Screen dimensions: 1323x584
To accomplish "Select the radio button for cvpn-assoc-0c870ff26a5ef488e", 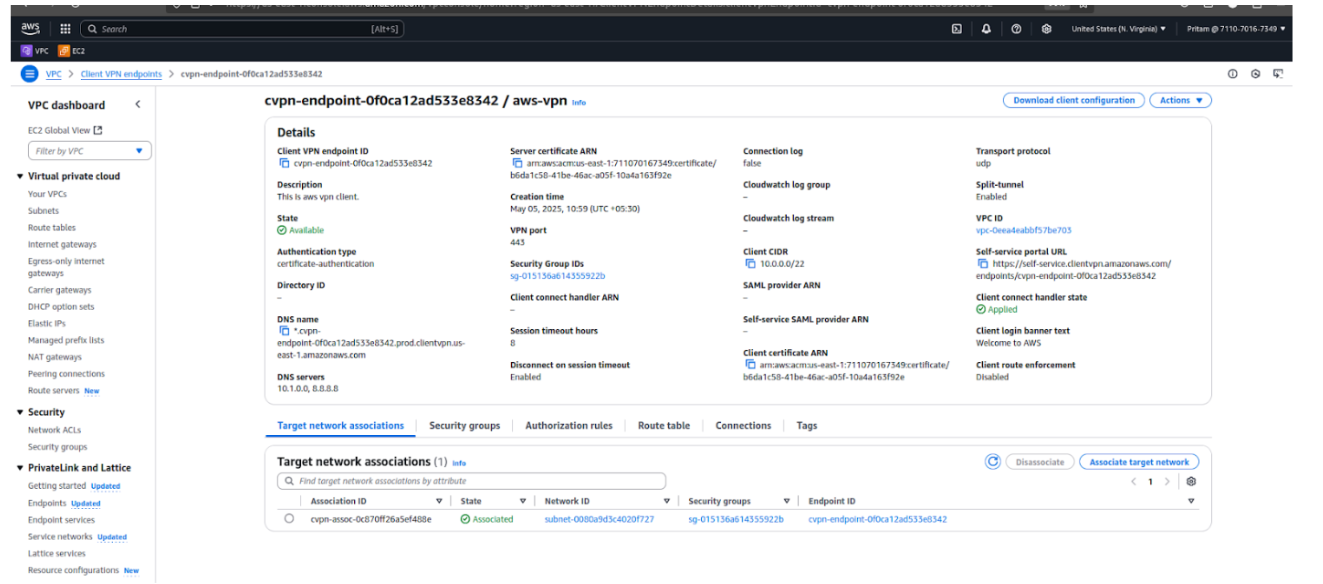I will 290,519.
